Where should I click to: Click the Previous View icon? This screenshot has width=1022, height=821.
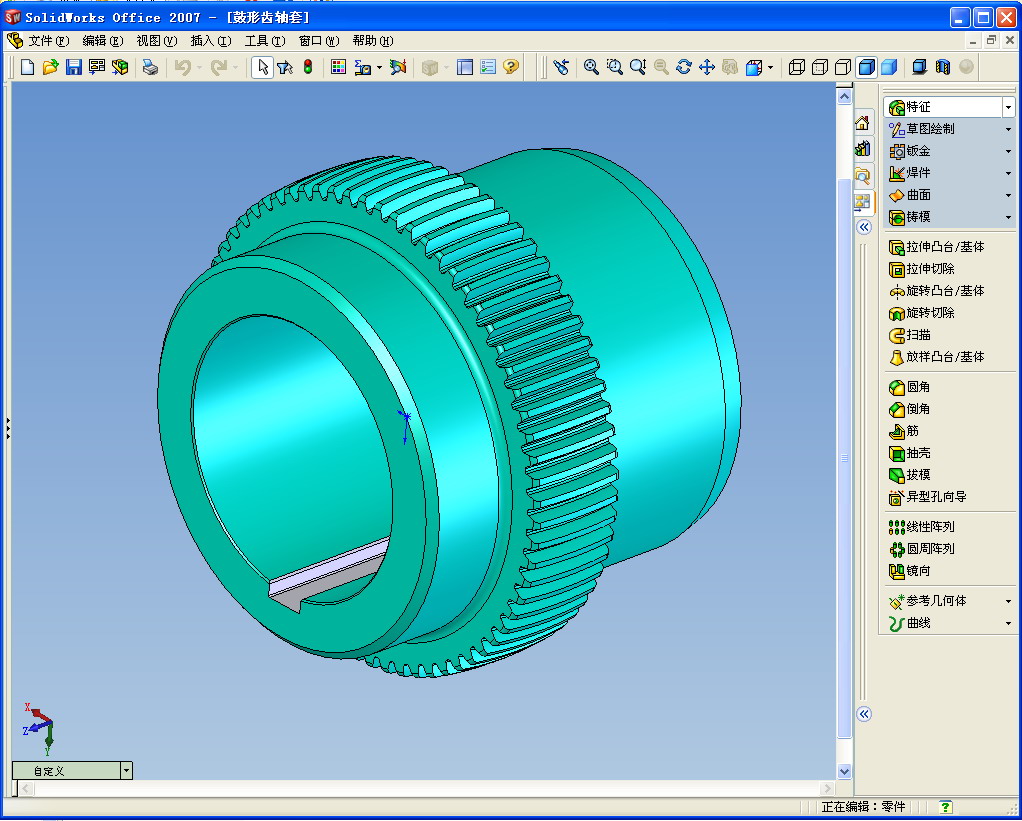[561, 66]
